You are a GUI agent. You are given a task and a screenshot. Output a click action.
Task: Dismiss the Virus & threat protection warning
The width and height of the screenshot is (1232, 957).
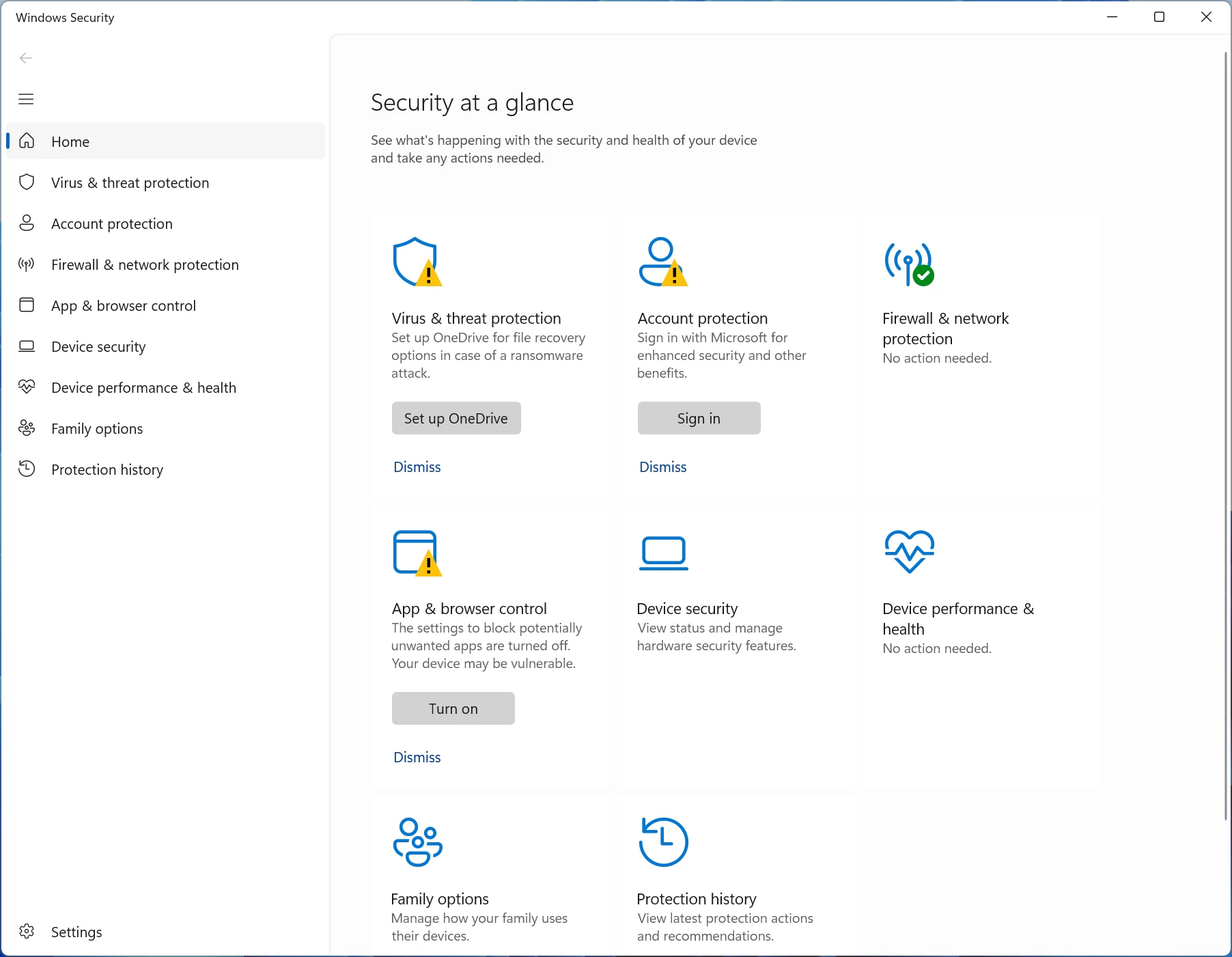click(x=417, y=467)
